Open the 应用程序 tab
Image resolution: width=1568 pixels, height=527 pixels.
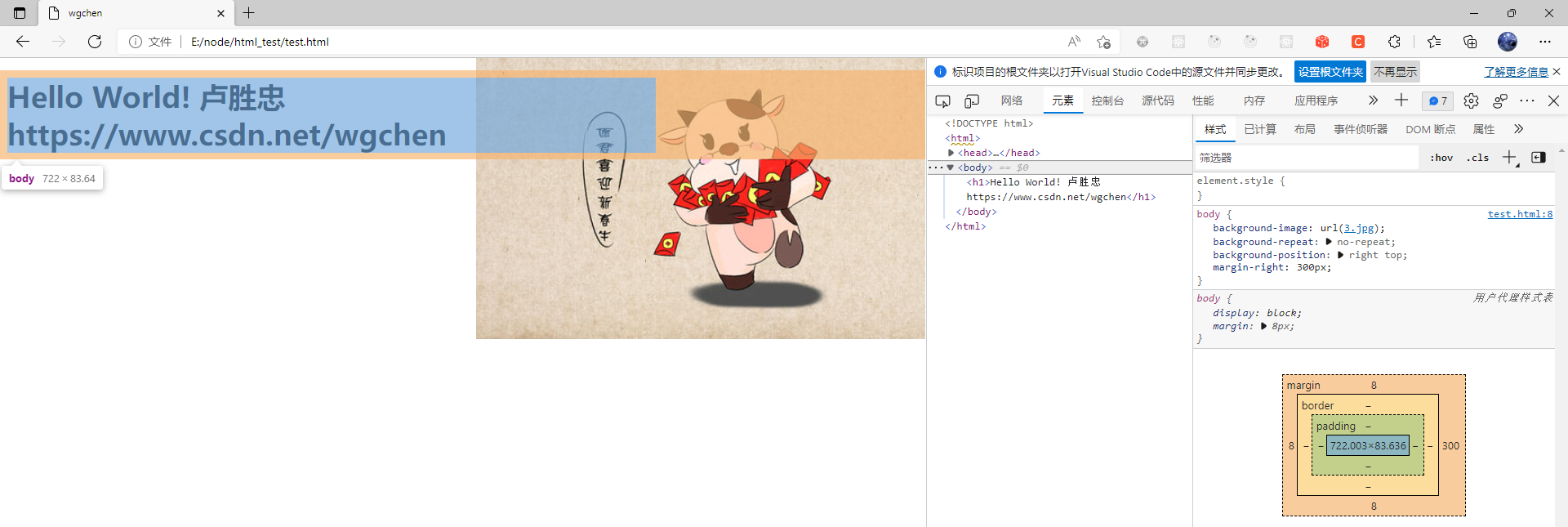pos(1316,100)
